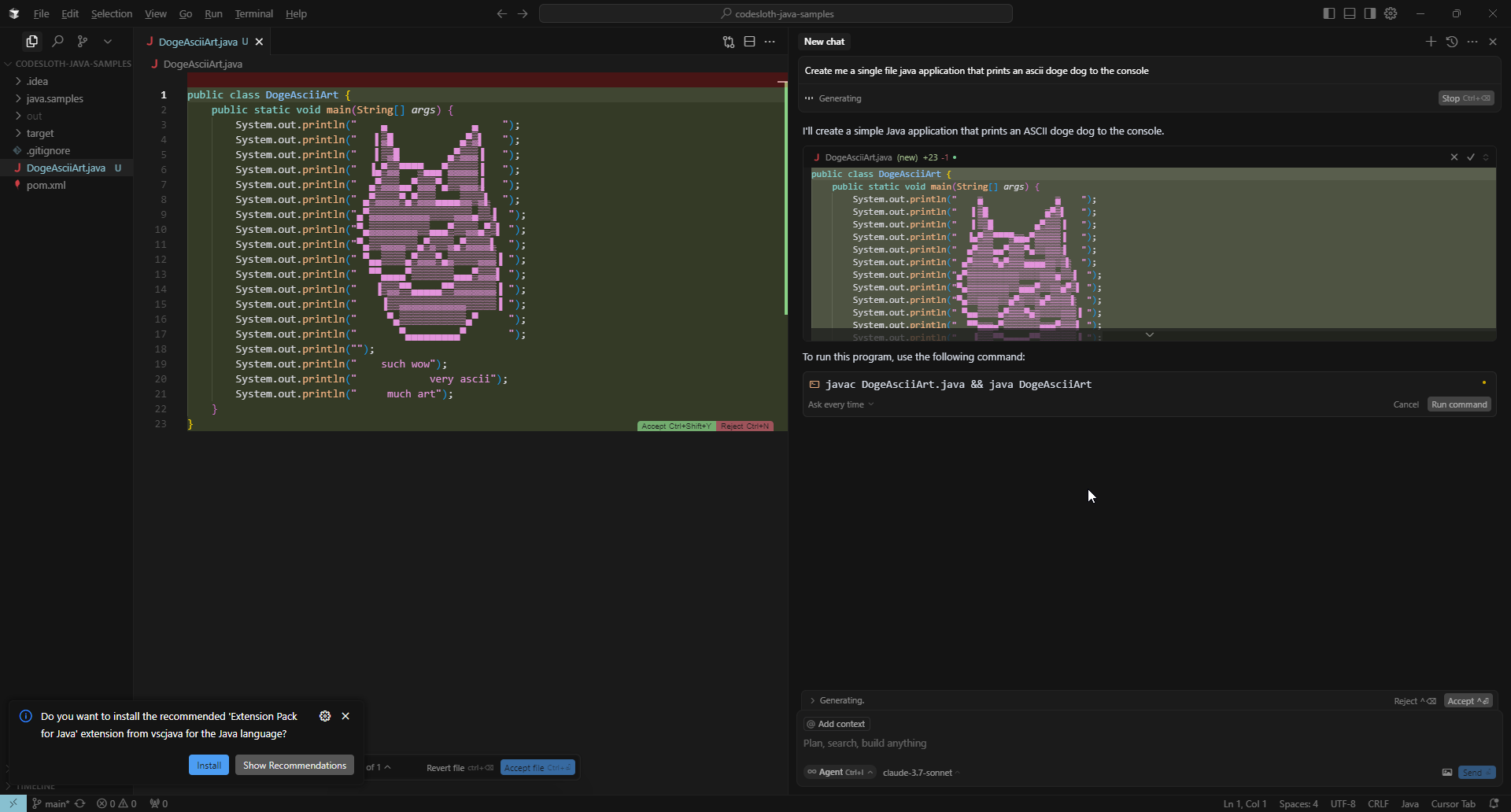The height and width of the screenshot is (812, 1511).
Task: Attach an image with the picture icon
Action: 1446,773
